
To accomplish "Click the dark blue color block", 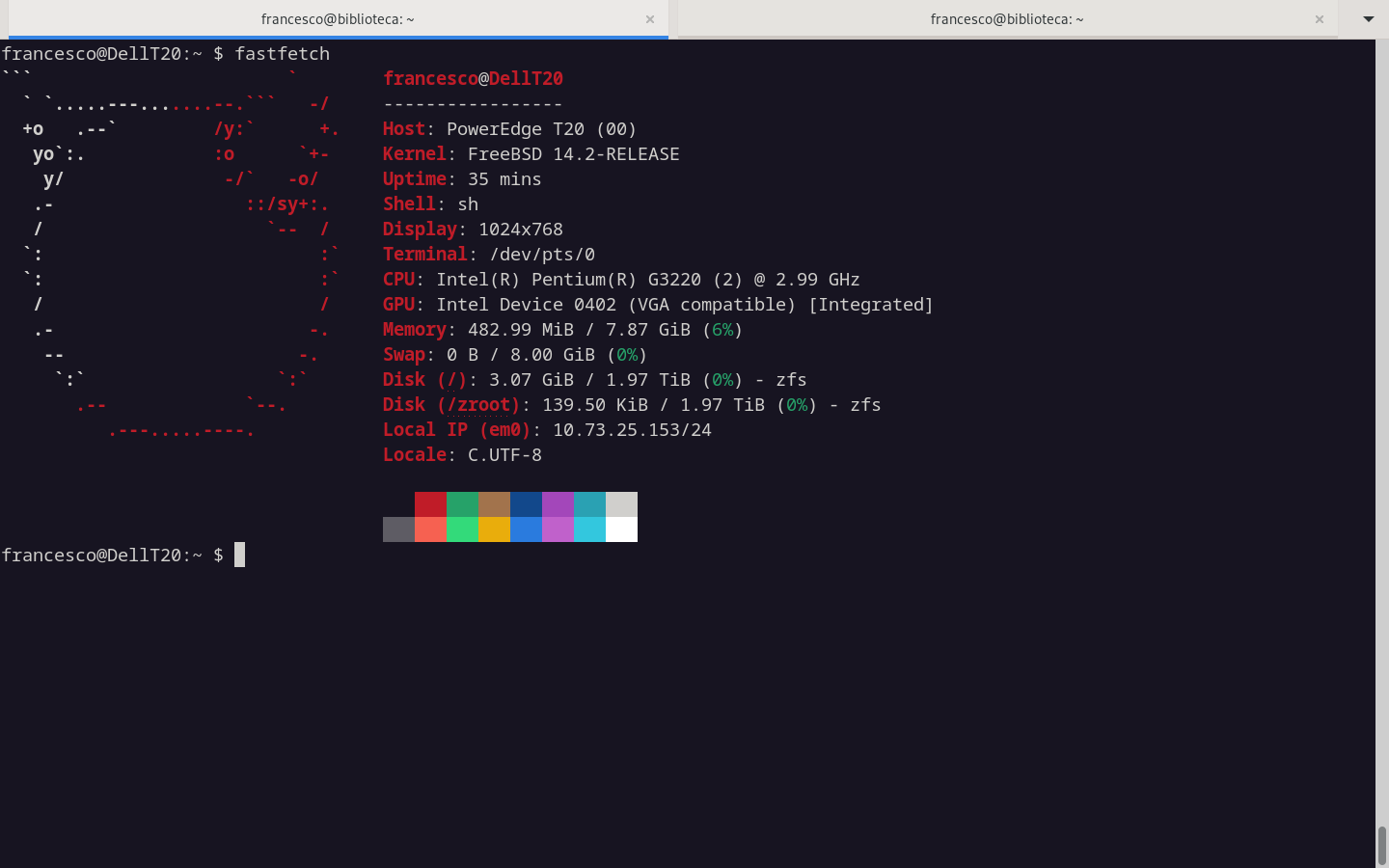I will click(526, 504).
